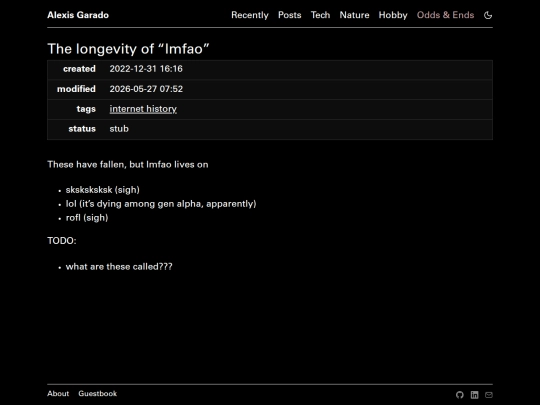Click the what are these called??? item
540x405 pixels.
(119, 267)
